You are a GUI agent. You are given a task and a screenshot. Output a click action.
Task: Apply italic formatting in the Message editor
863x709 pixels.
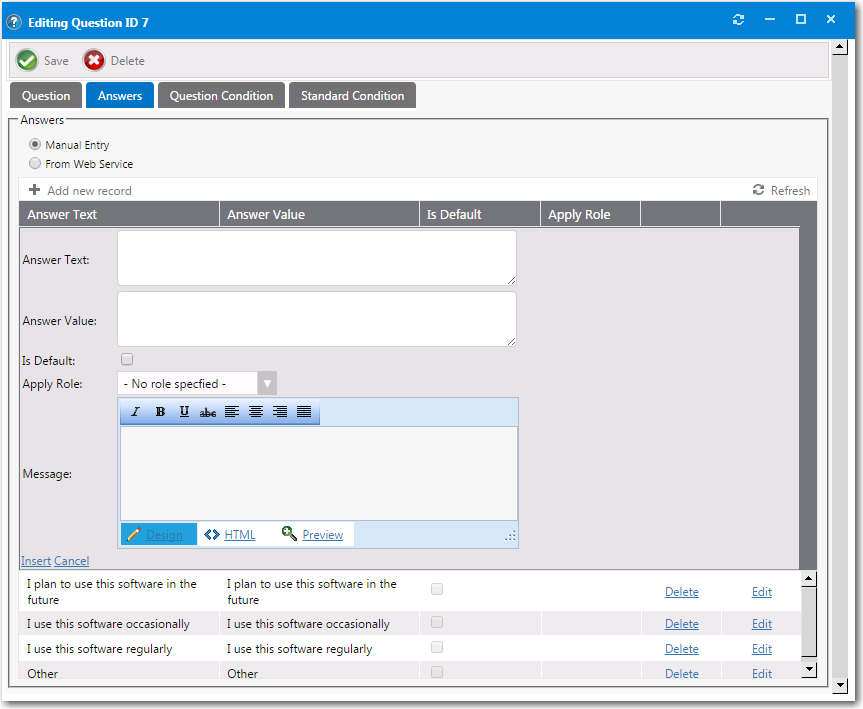[x=135, y=411]
